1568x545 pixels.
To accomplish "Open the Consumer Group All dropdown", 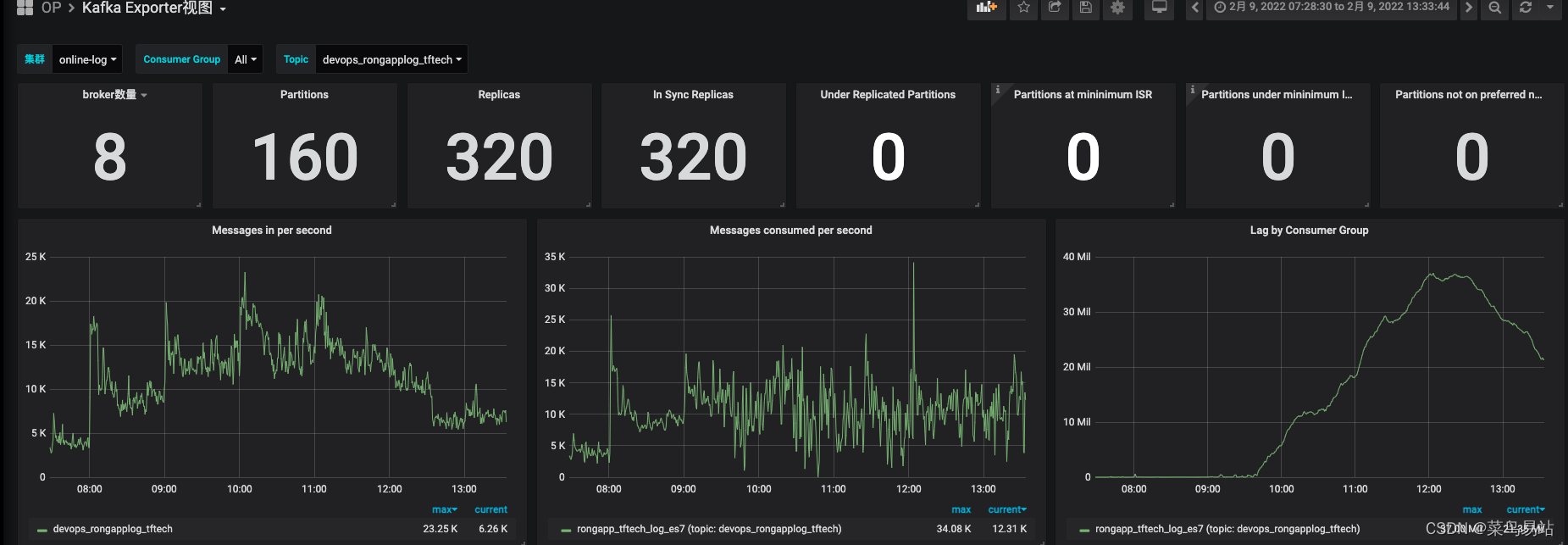I will (x=245, y=59).
